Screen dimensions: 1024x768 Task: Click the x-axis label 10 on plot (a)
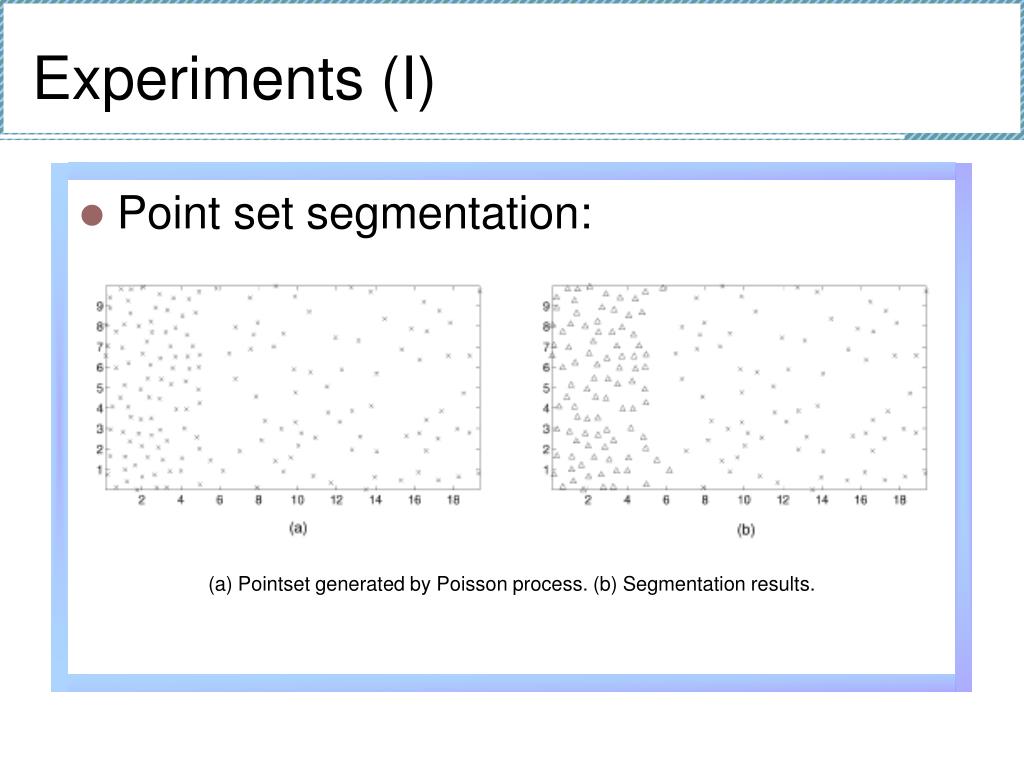coord(297,500)
